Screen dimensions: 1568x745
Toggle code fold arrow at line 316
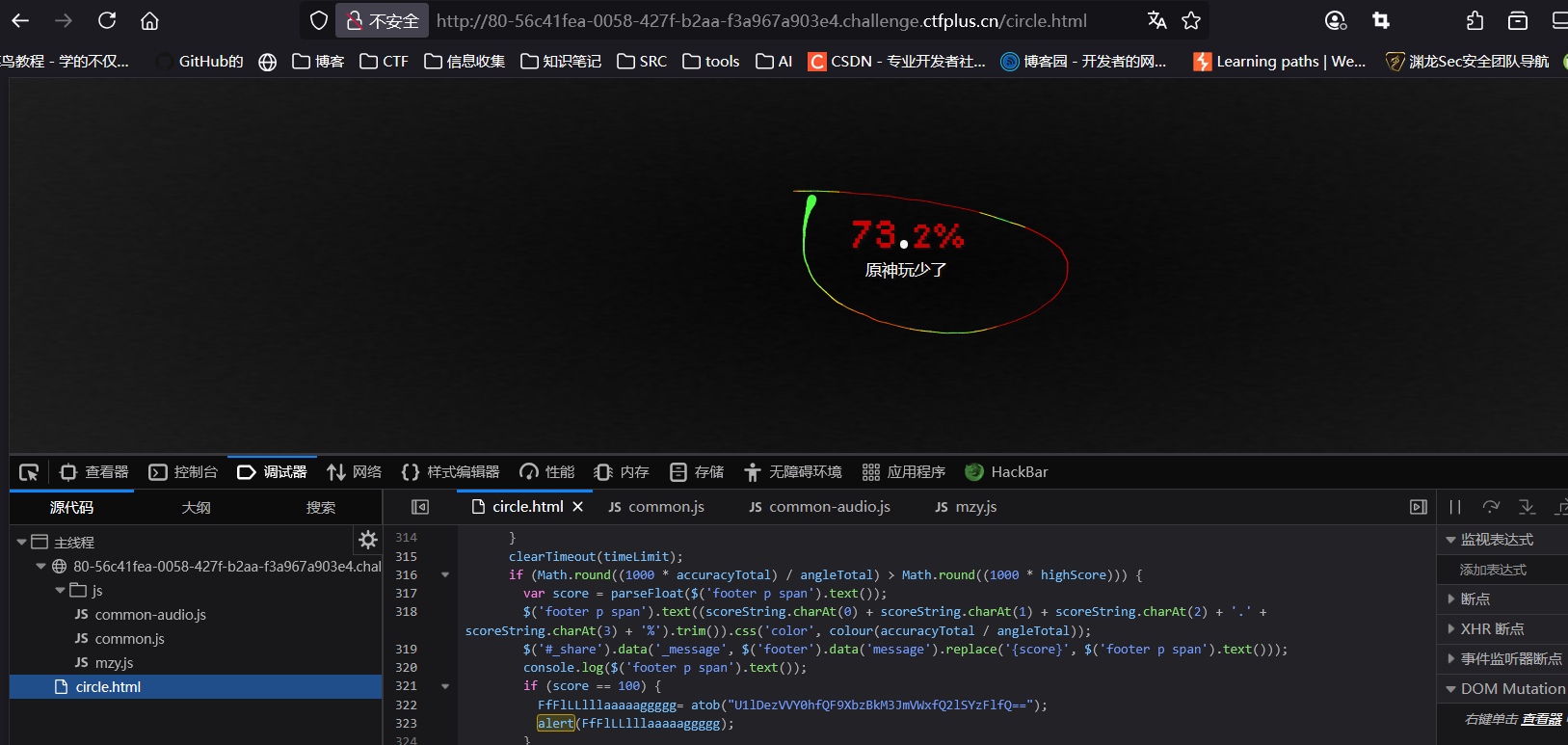pos(445,575)
